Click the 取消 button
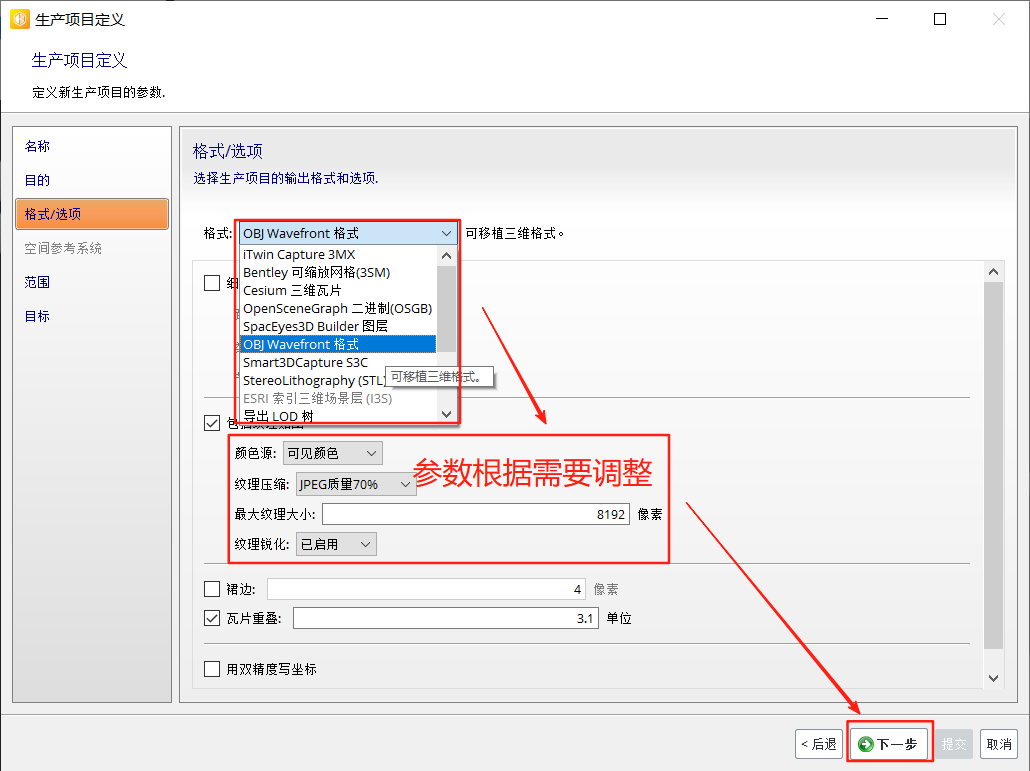Viewport: 1030px width, 771px height. [x=998, y=744]
